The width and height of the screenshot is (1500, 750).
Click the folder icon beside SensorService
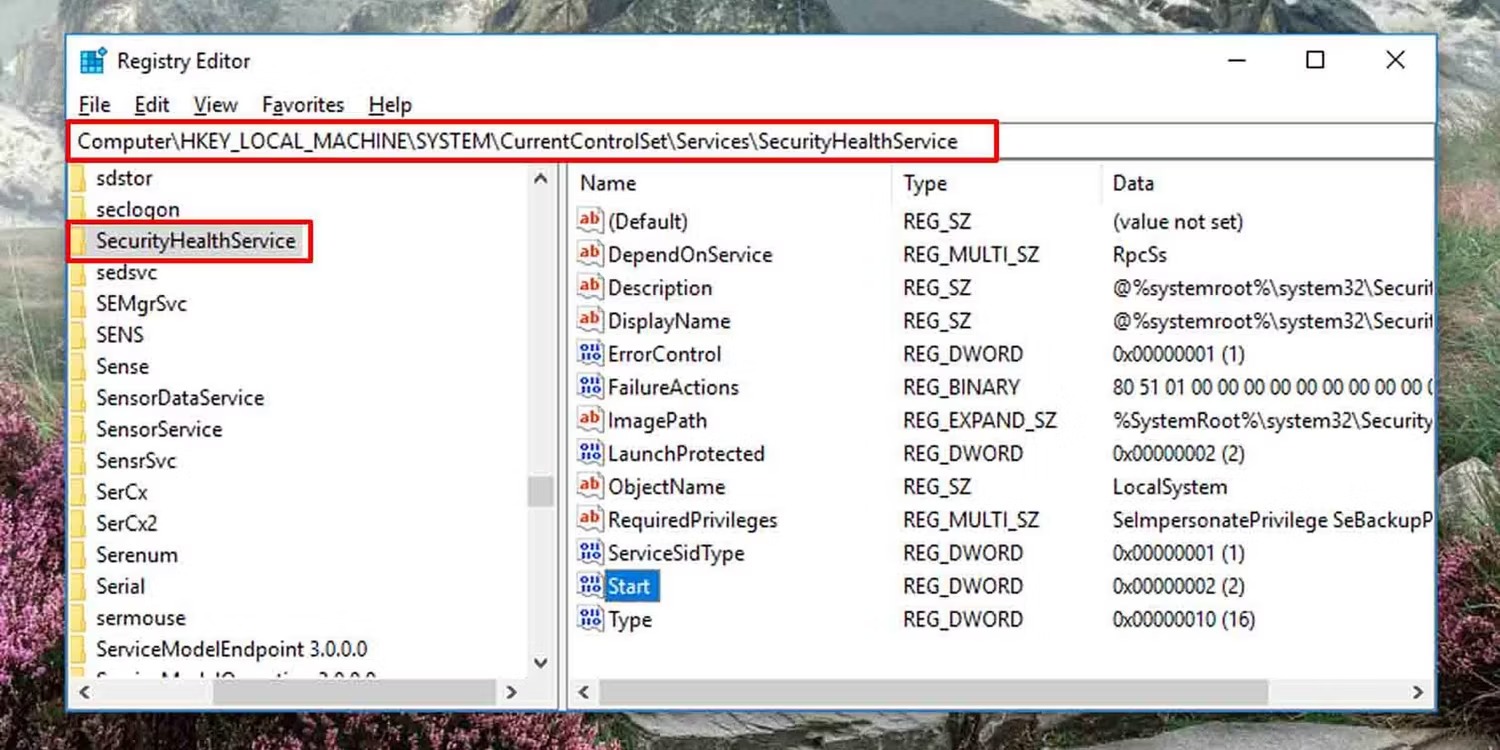[79, 429]
